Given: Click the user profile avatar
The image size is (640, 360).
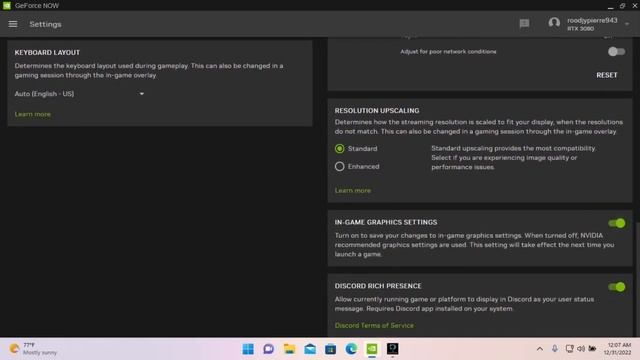Looking at the screenshot, I should (554, 23).
